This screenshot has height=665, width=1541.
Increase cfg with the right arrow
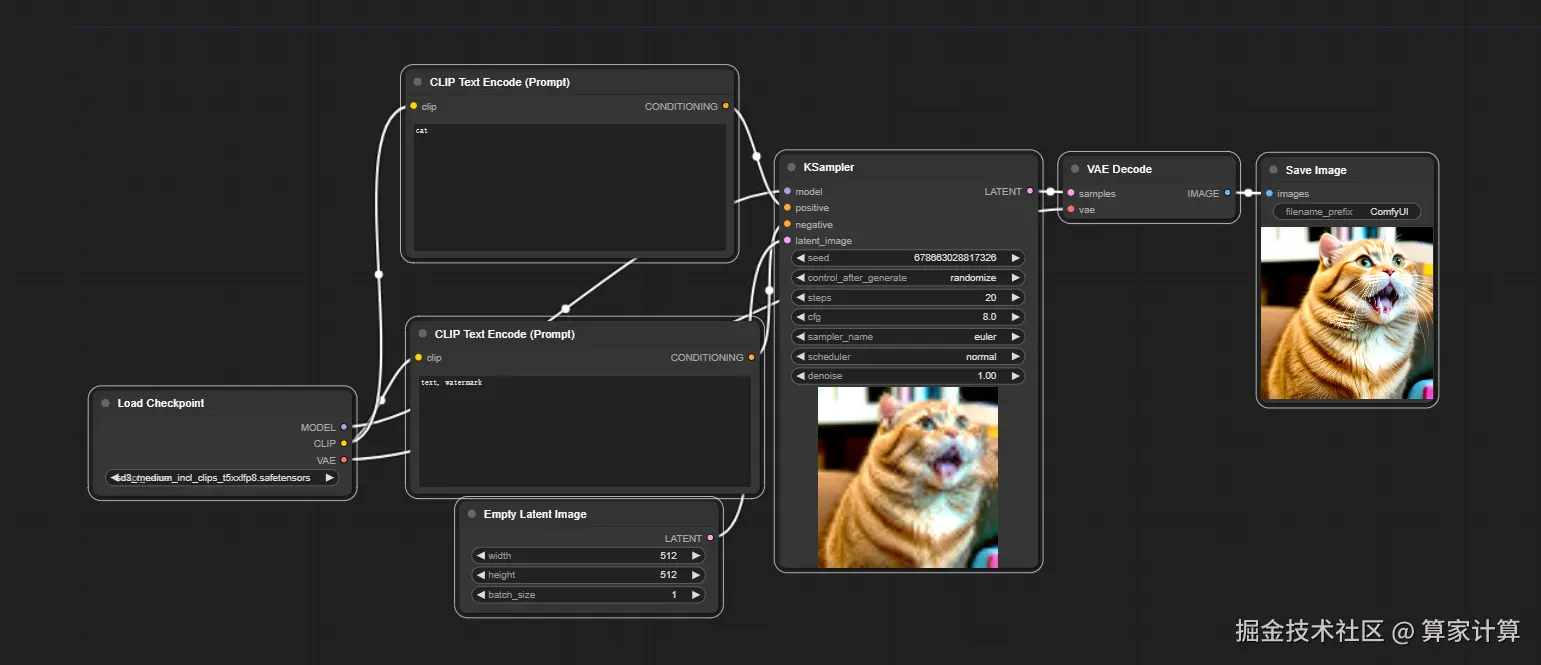[x=1016, y=317]
